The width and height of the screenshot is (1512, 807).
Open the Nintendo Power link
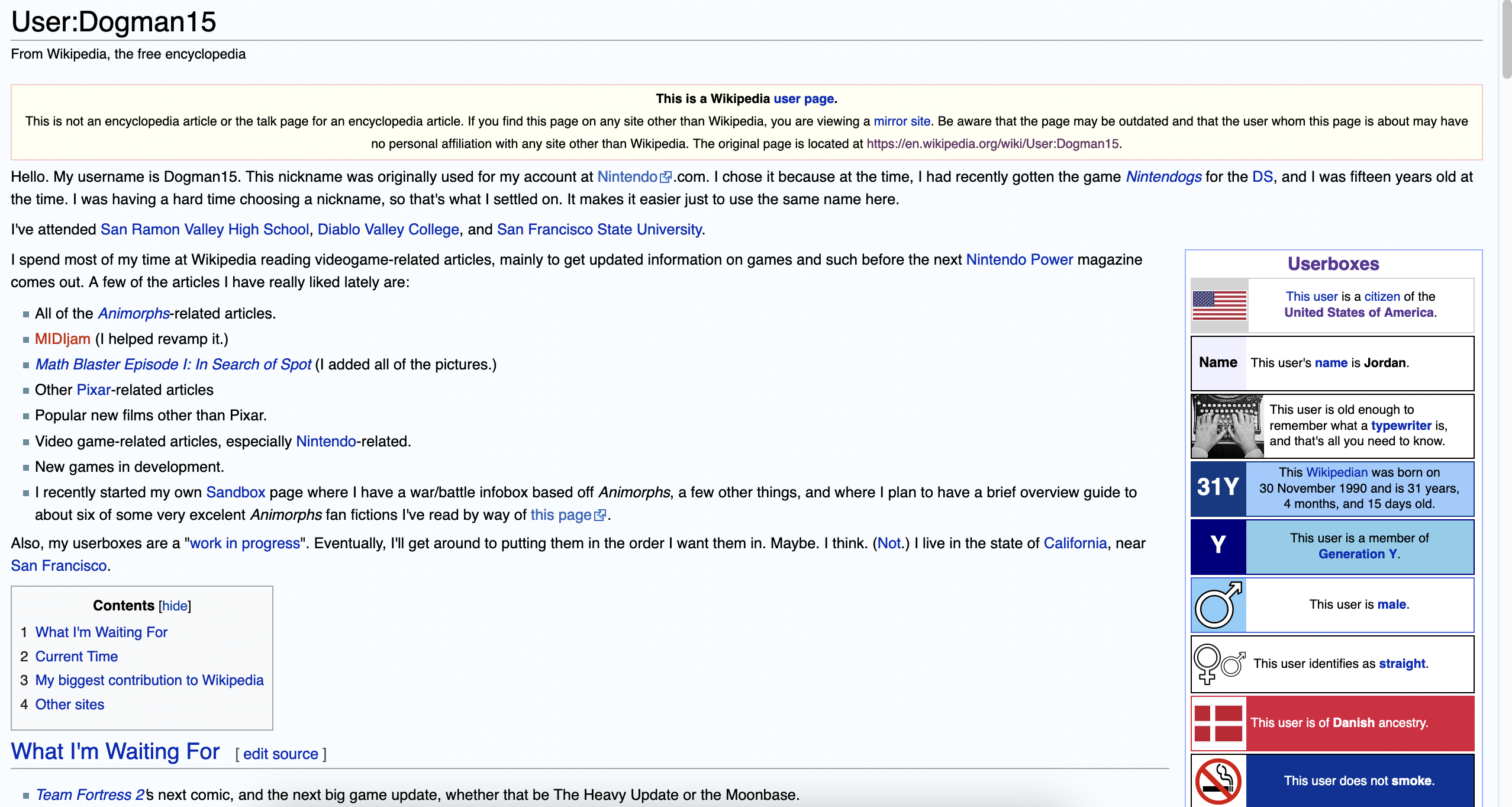tap(1019, 260)
